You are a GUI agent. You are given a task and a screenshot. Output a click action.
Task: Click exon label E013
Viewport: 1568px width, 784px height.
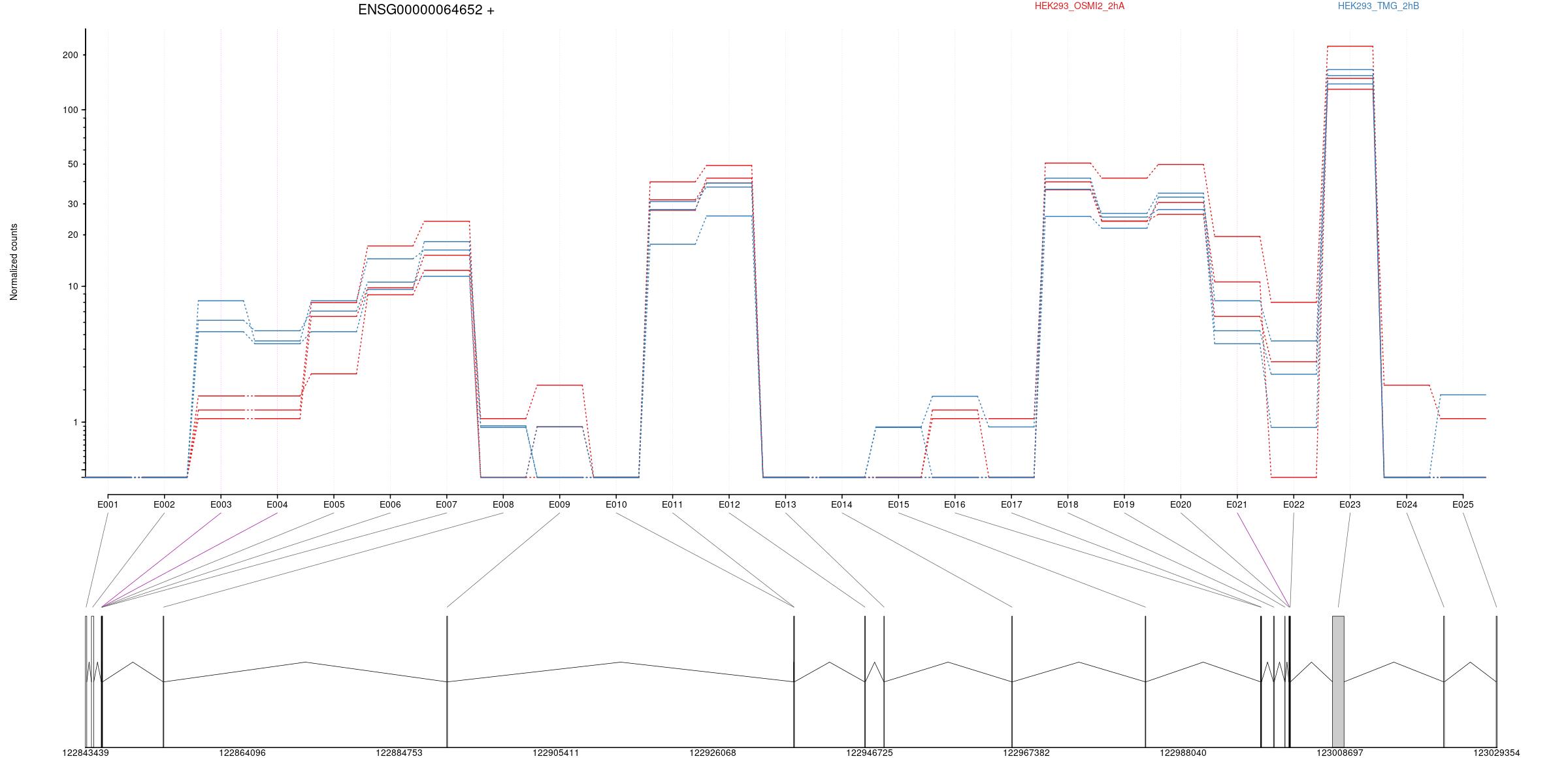tap(785, 504)
